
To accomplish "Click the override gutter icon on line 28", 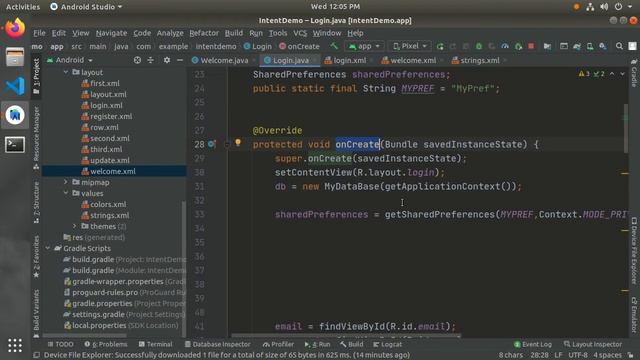I will (x=211, y=144).
